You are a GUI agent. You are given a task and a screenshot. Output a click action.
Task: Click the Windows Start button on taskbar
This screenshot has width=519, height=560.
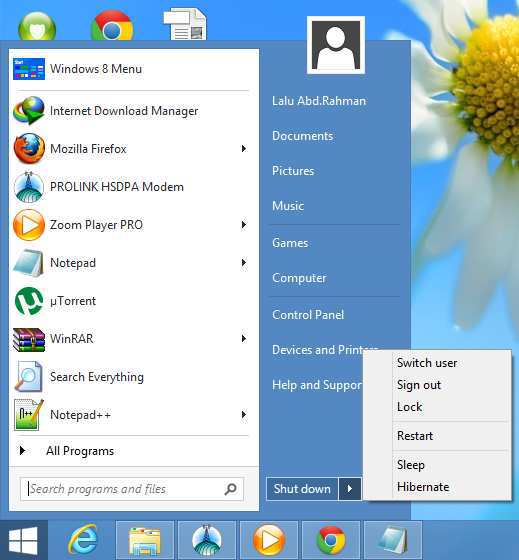(x=24, y=540)
